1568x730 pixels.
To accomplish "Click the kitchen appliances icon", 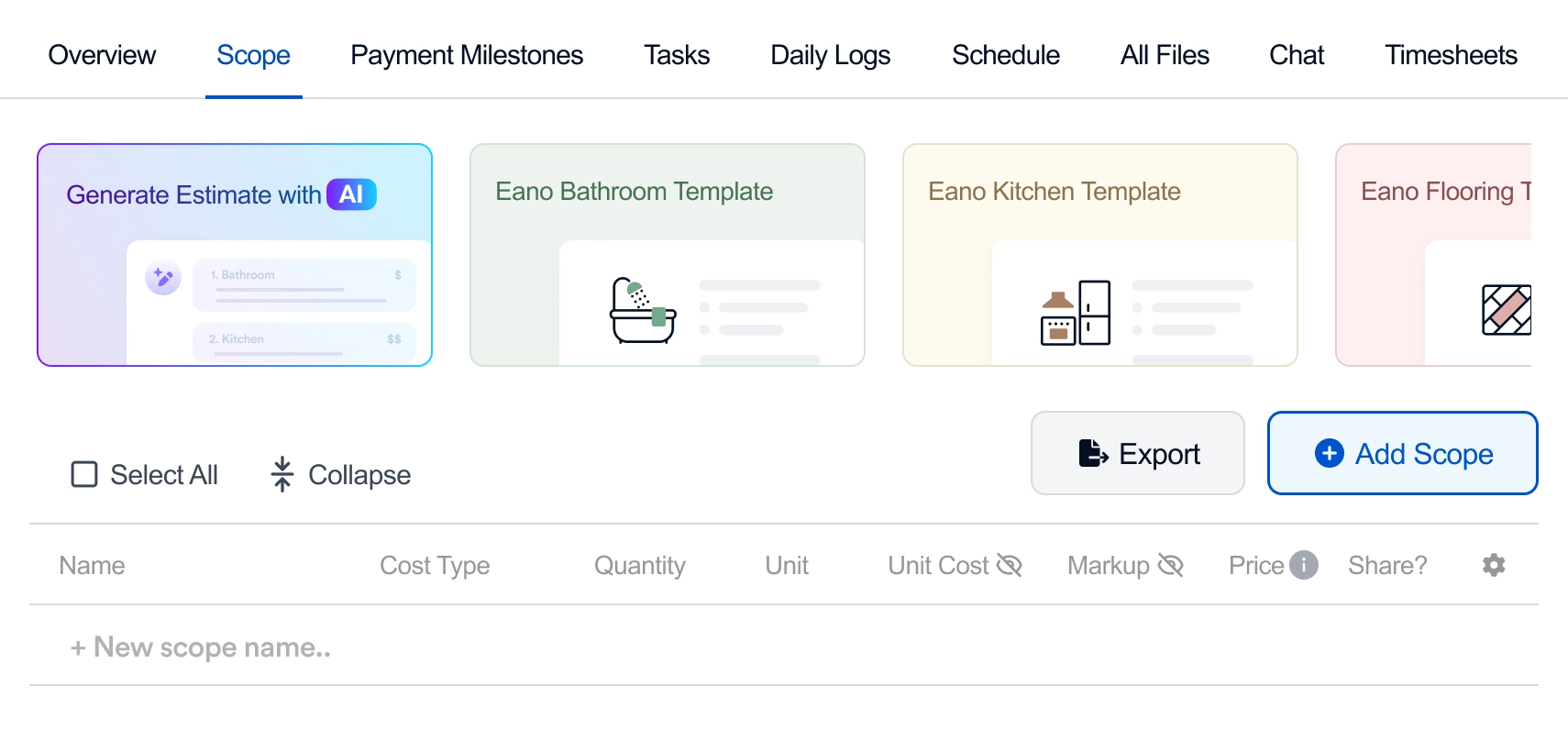I will tap(1076, 313).
